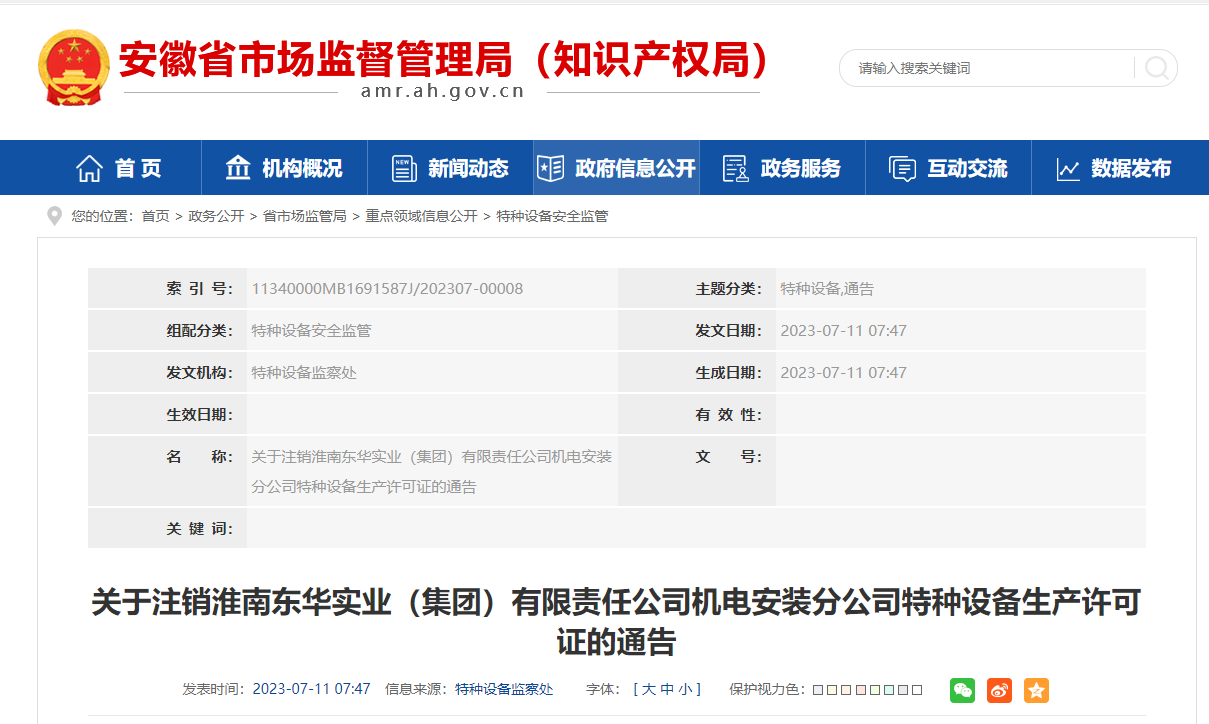Set font size to 小
Image resolution: width=1209 pixels, height=724 pixels.
pos(685,689)
